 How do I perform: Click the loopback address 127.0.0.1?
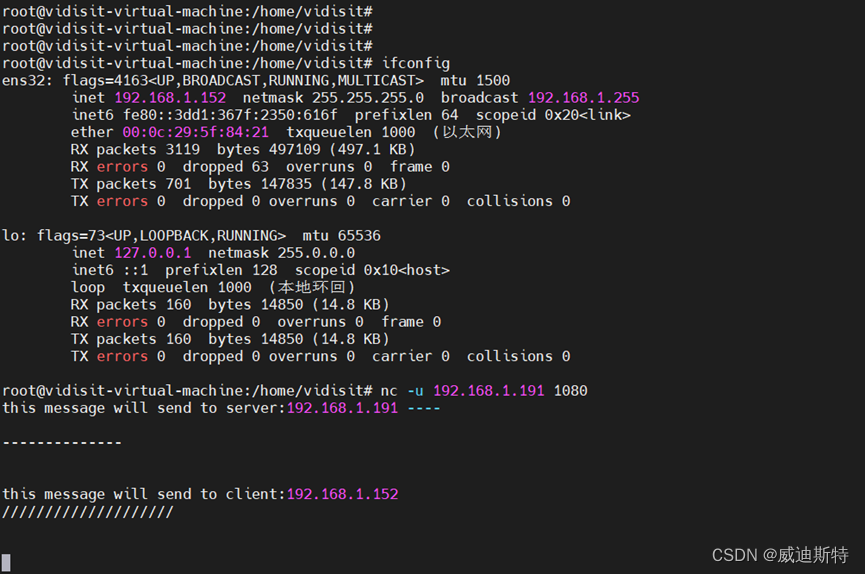[153, 253]
